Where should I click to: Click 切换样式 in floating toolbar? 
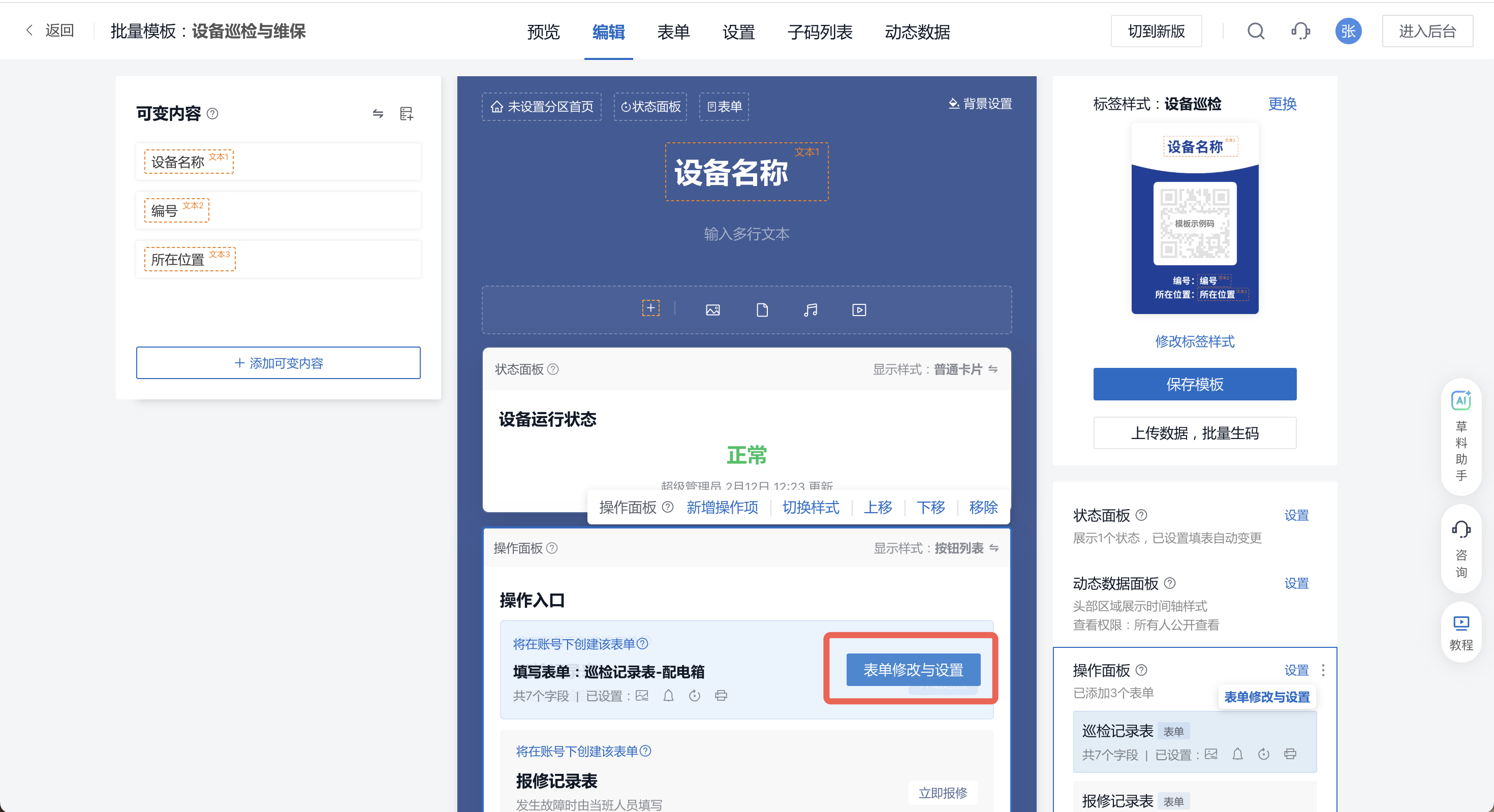(x=811, y=508)
